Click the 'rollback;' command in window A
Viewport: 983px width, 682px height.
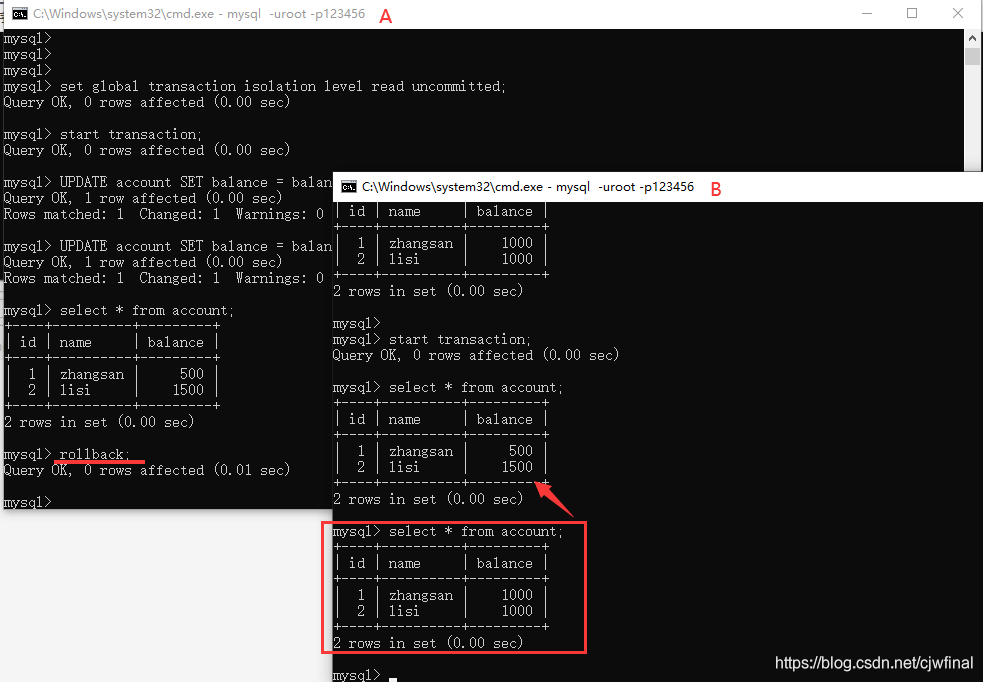(x=95, y=454)
